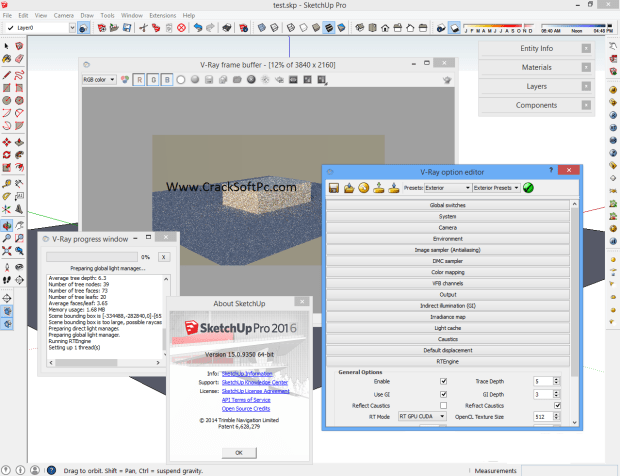The width and height of the screenshot is (620, 476).
Task: Open the Exterior presets category dropdown
Action: click(448, 188)
